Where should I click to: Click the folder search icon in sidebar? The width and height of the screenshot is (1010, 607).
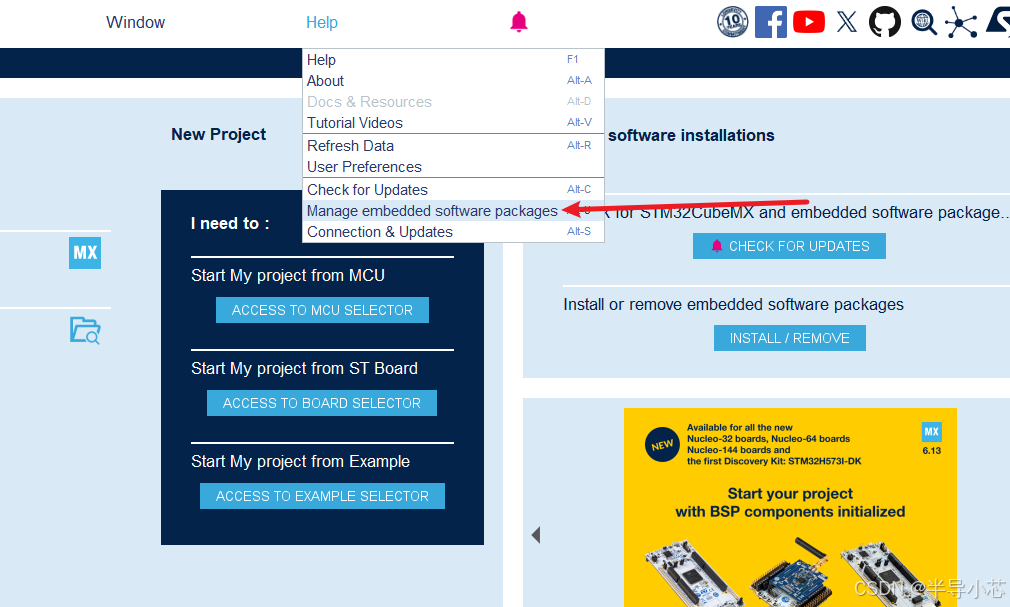coord(85,331)
